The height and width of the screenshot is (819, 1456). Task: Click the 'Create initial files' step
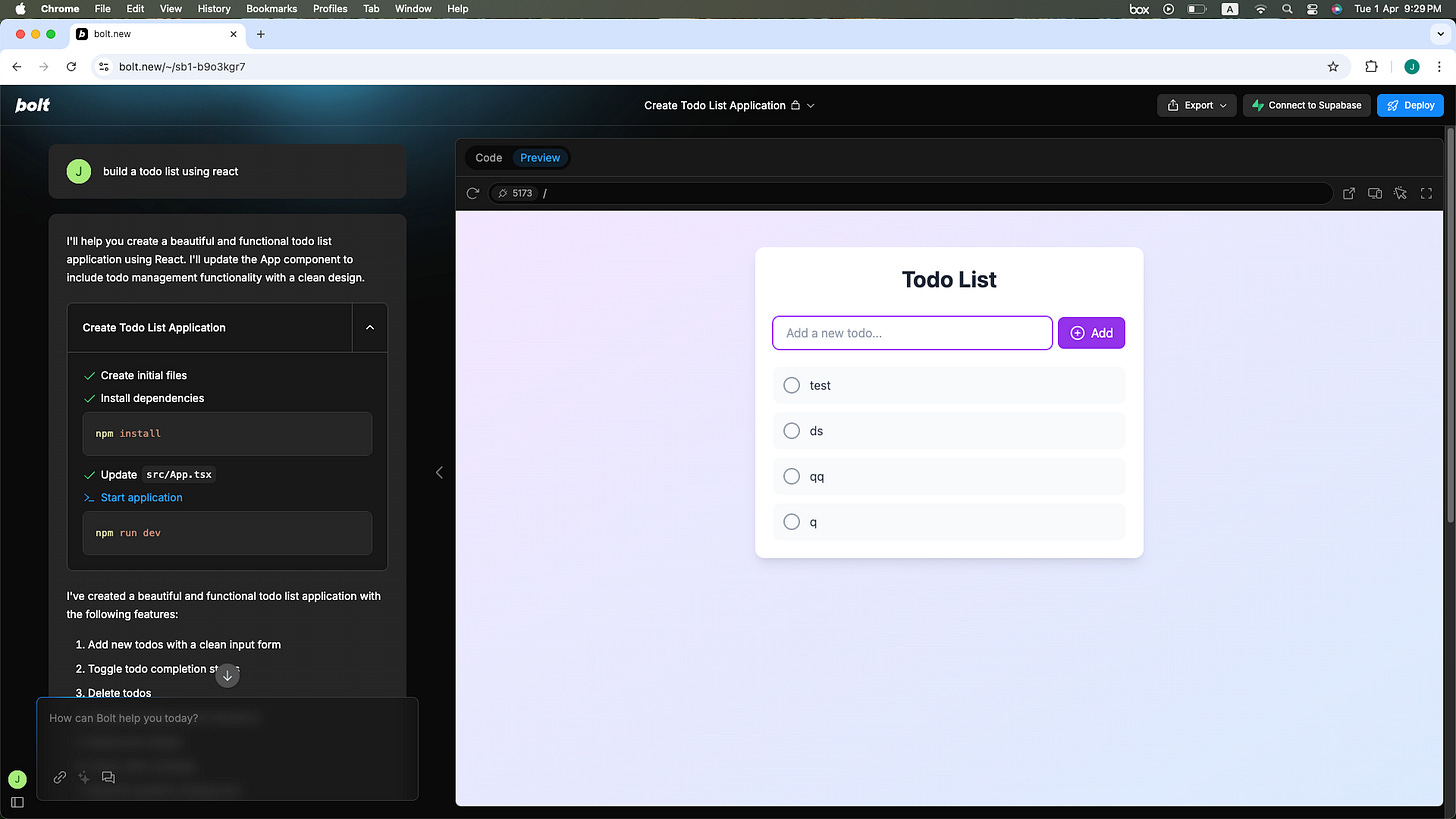coord(143,376)
